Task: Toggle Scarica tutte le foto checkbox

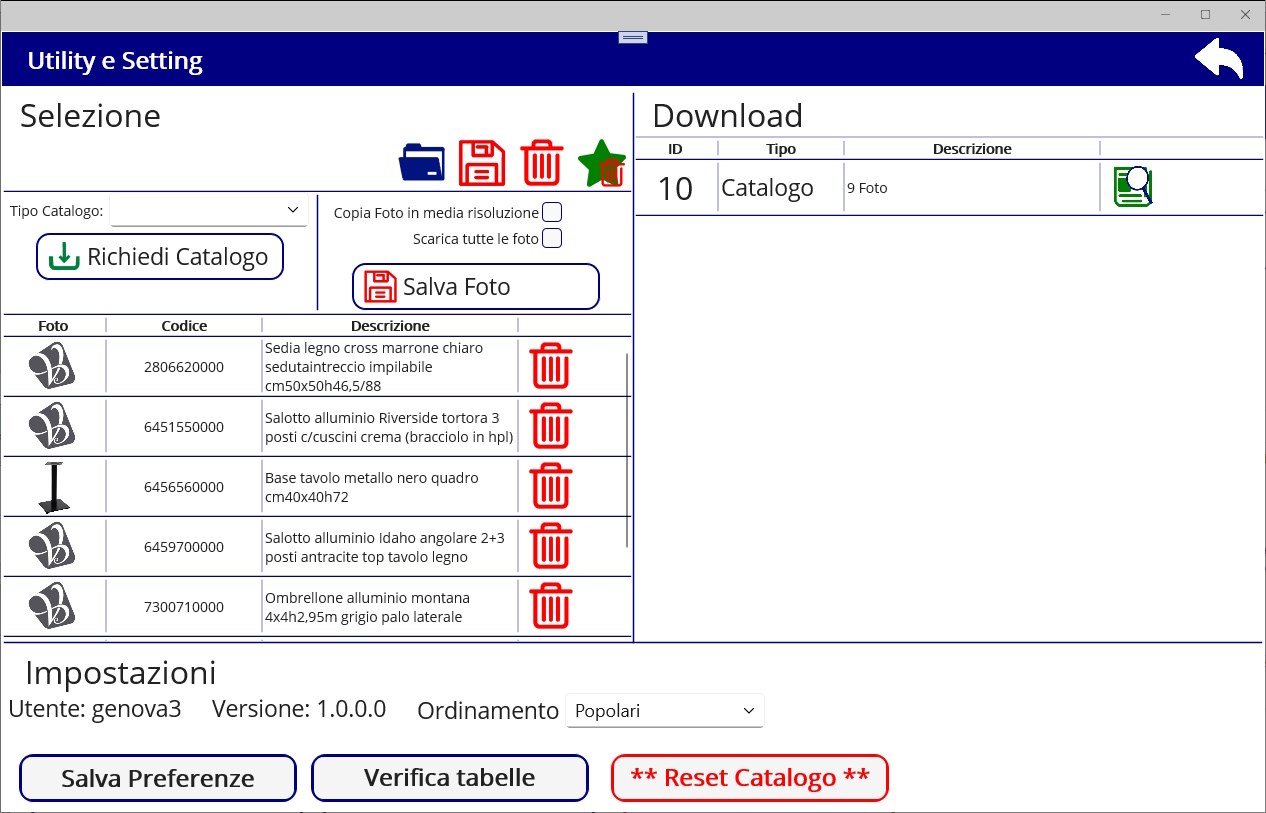Action: (x=552, y=238)
